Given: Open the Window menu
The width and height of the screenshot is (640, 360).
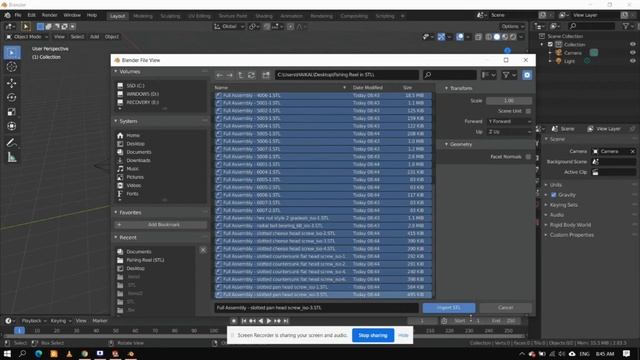Looking at the screenshot, I should click(72, 16).
